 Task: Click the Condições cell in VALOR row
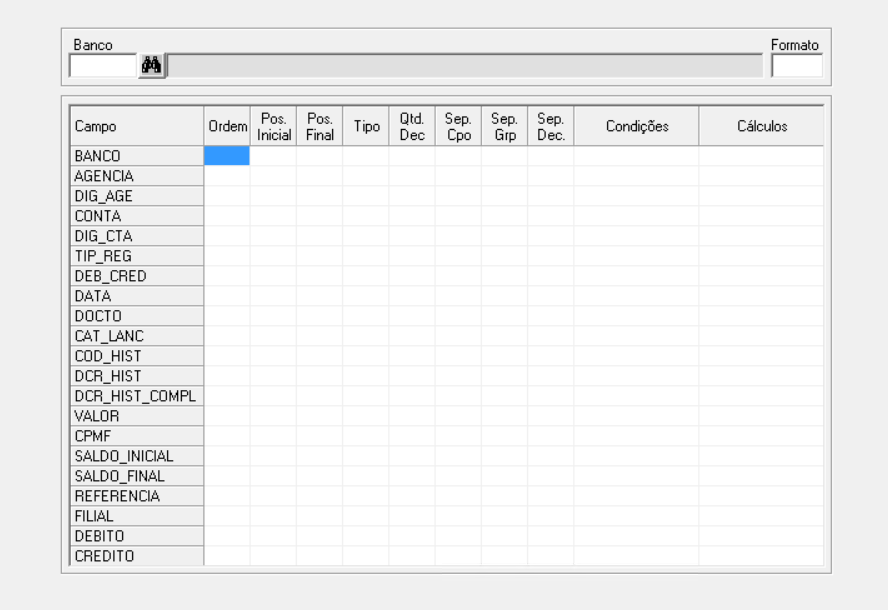pyautogui.click(x=637, y=416)
